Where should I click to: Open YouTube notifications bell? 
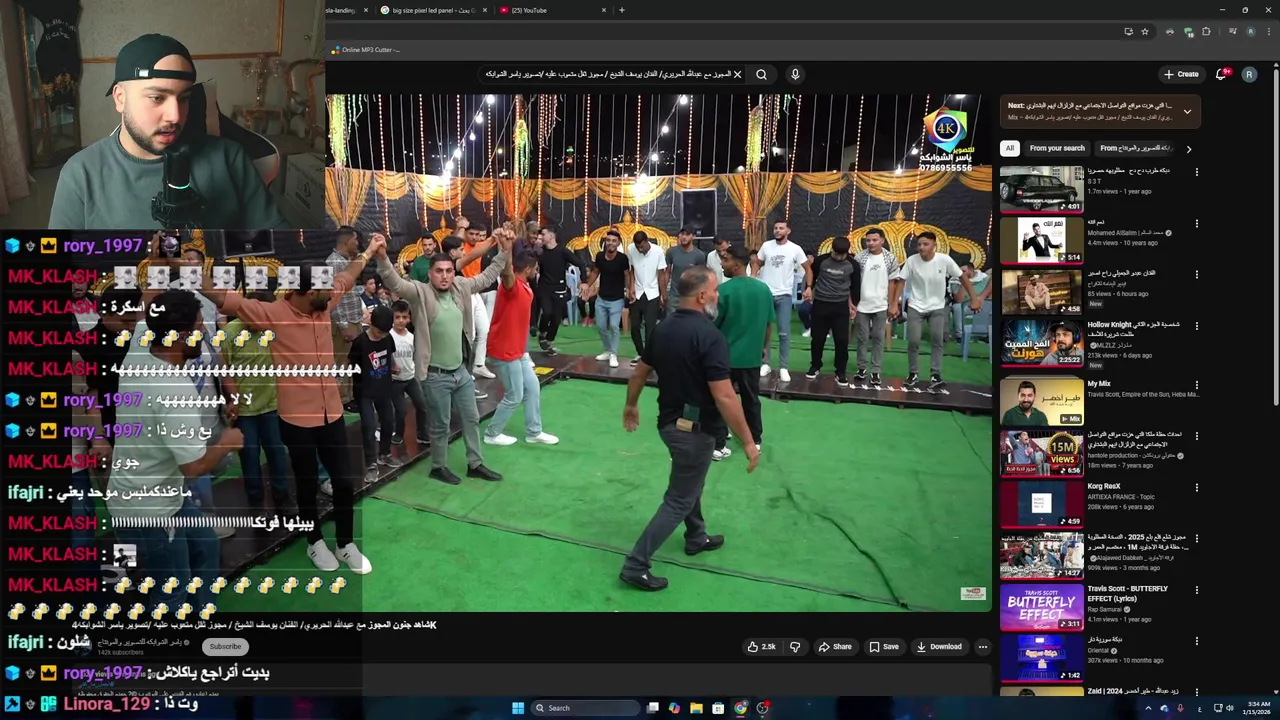(1221, 74)
